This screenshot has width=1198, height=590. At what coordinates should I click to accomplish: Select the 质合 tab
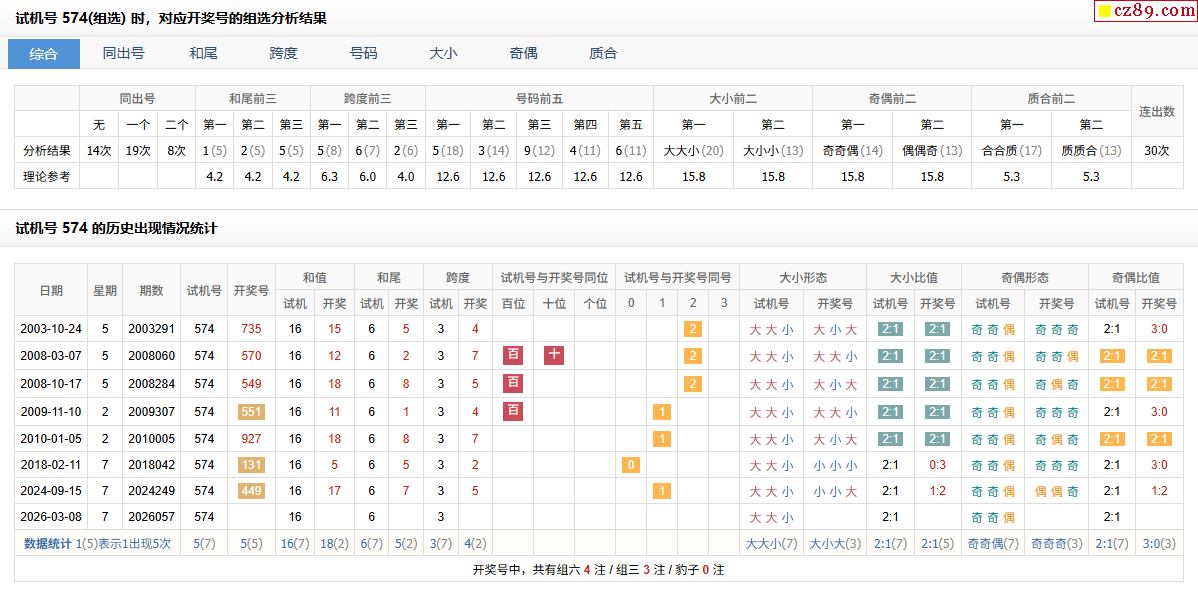603,54
